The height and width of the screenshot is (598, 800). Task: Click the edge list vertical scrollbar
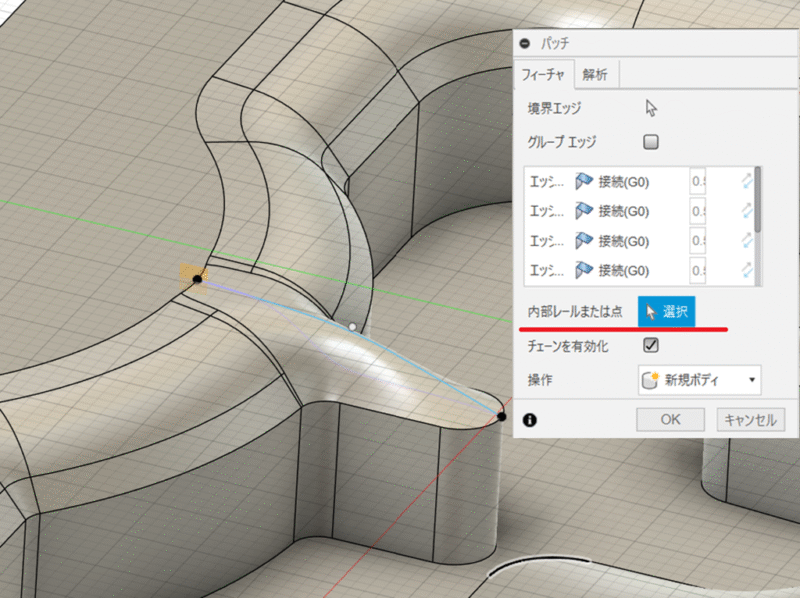(x=758, y=200)
